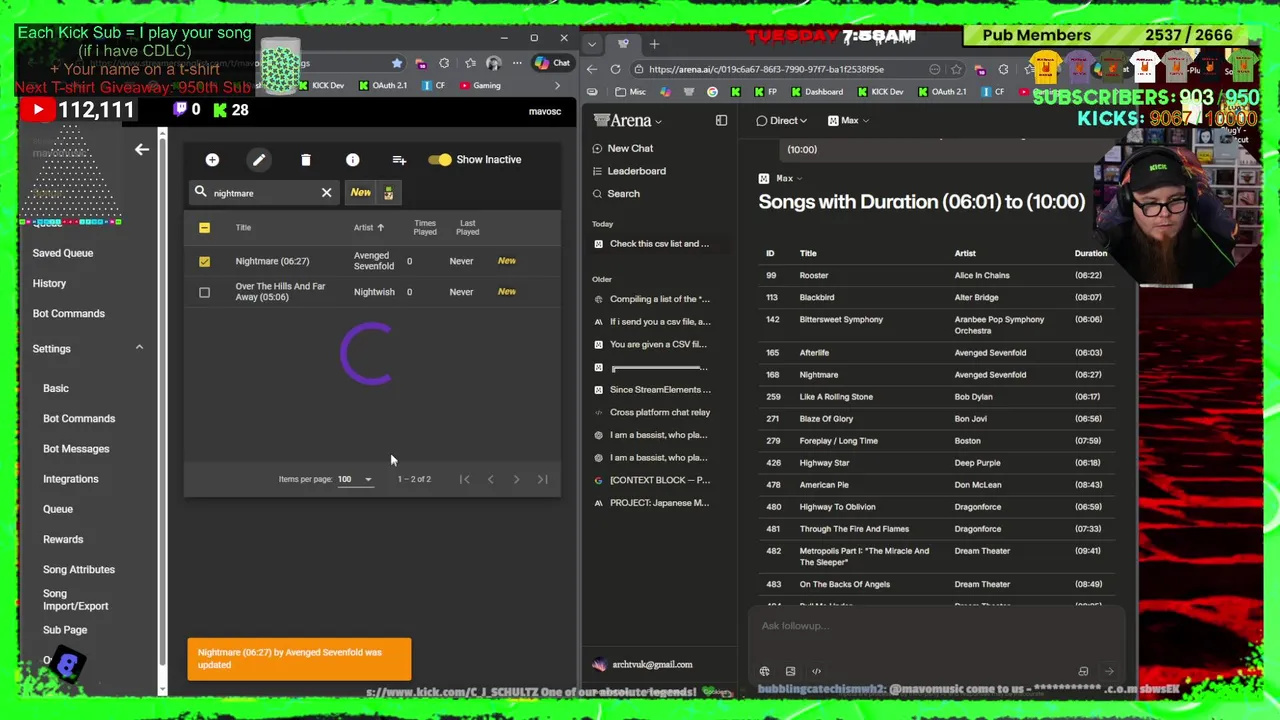The image size is (1280, 720).
Task: Click the small picture filter icon beside New
Action: point(388,193)
